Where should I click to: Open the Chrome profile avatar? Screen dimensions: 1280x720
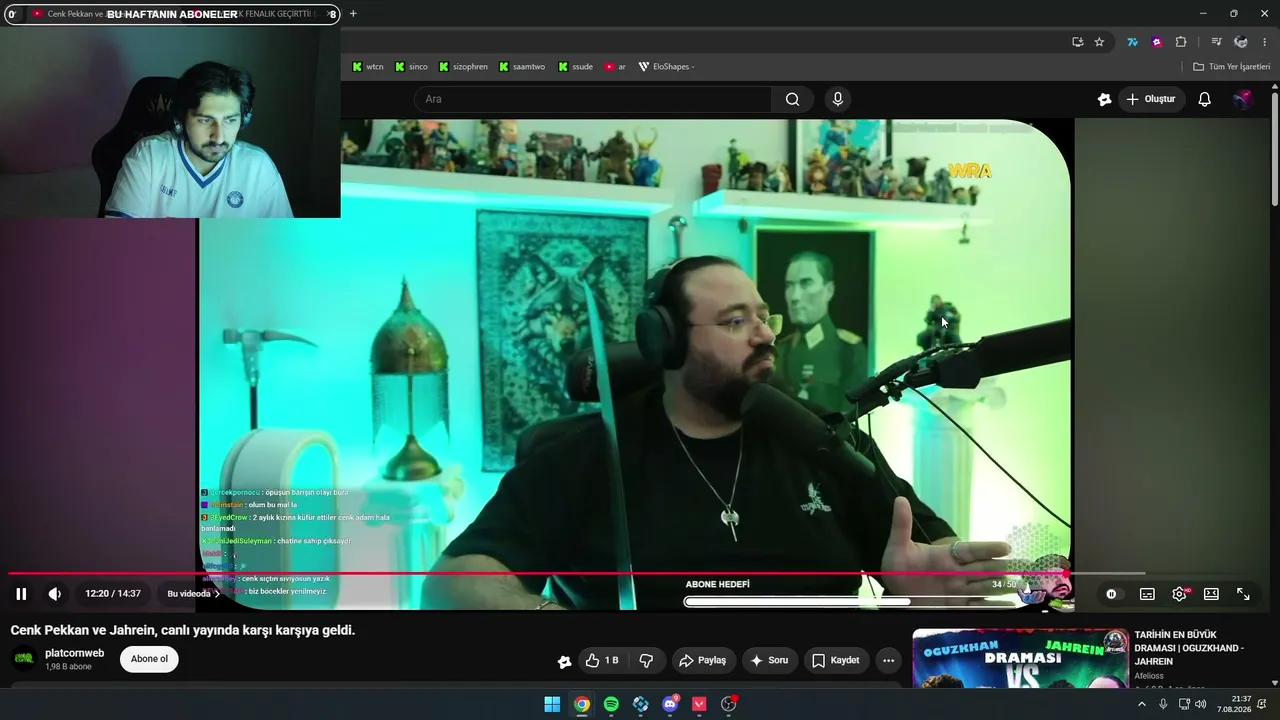click(1241, 42)
